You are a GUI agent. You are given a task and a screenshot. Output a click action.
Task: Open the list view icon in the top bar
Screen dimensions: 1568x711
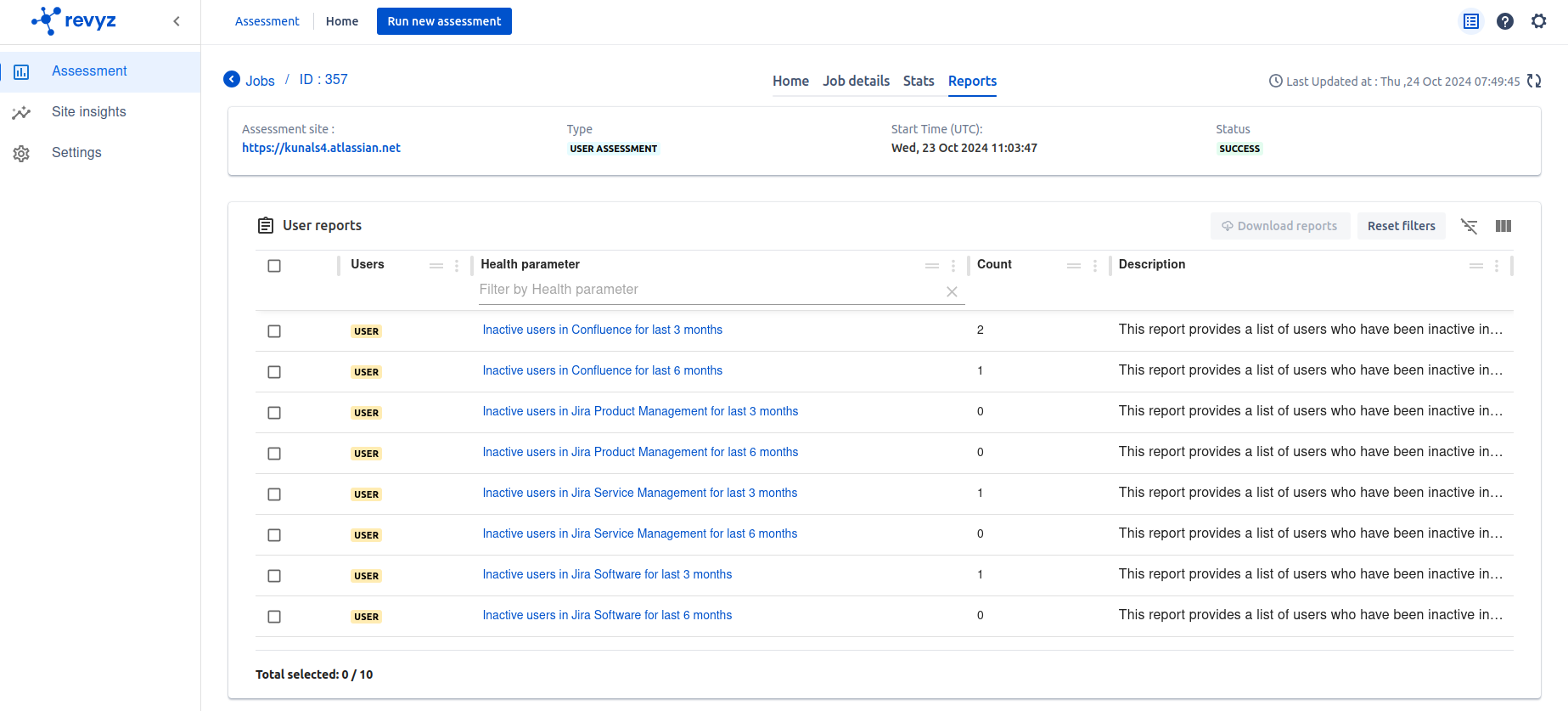[x=1471, y=21]
